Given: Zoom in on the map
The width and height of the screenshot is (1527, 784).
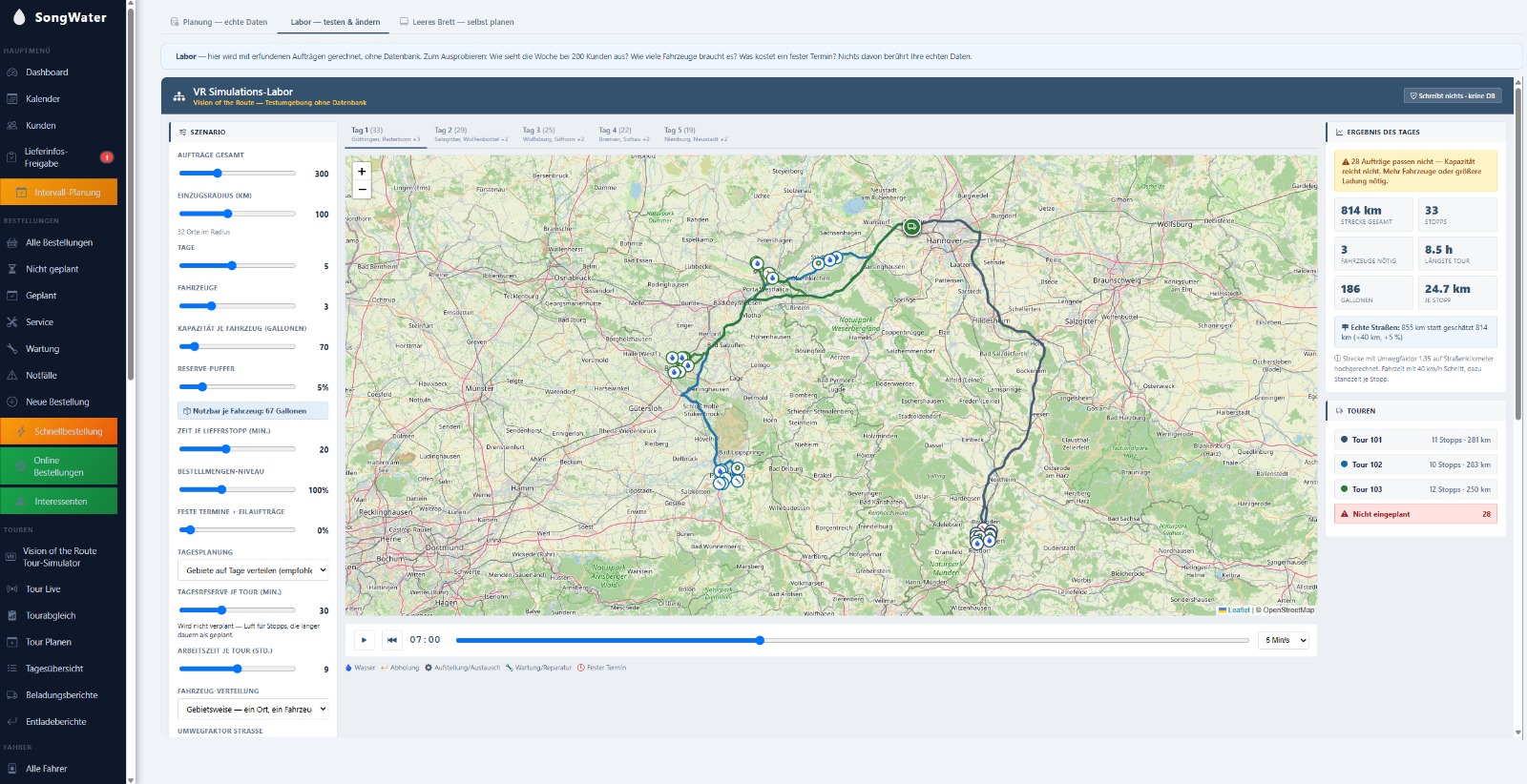Looking at the screenshot, I should 362,172.
